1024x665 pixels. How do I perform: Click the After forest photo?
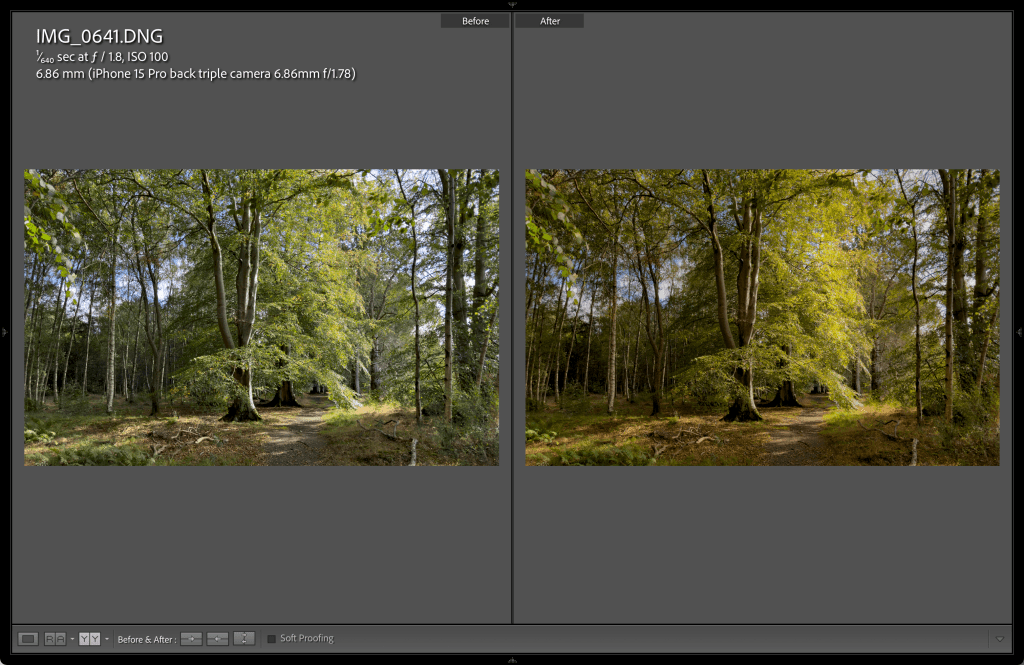tap(762, 317)
